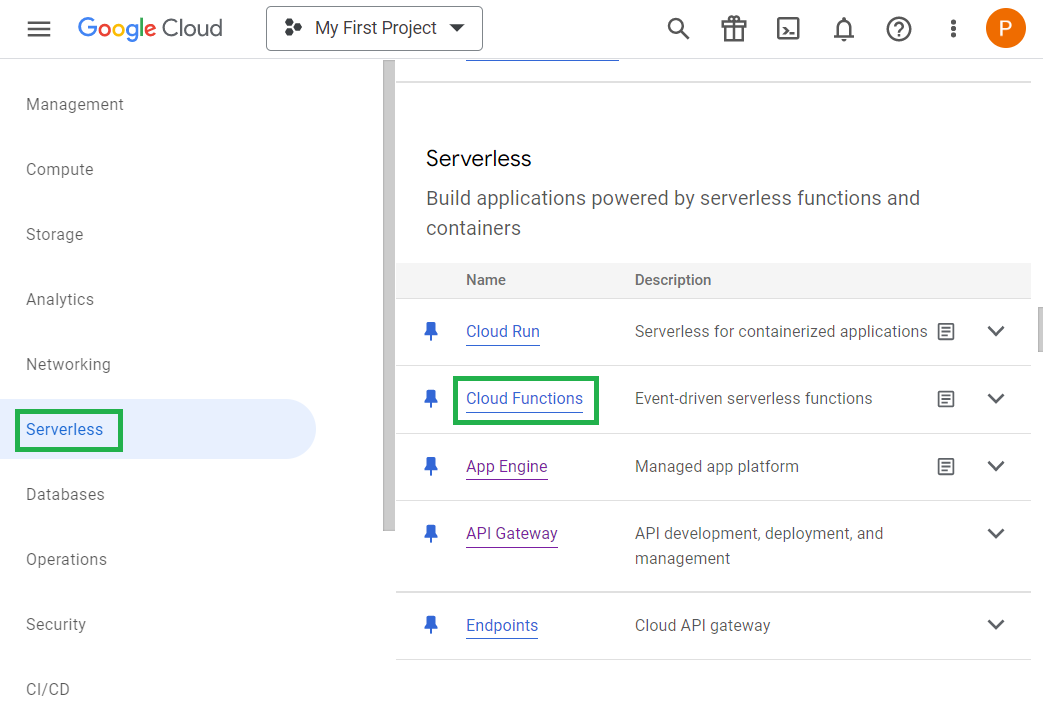Open the help question mark icon

click(899, 29)
